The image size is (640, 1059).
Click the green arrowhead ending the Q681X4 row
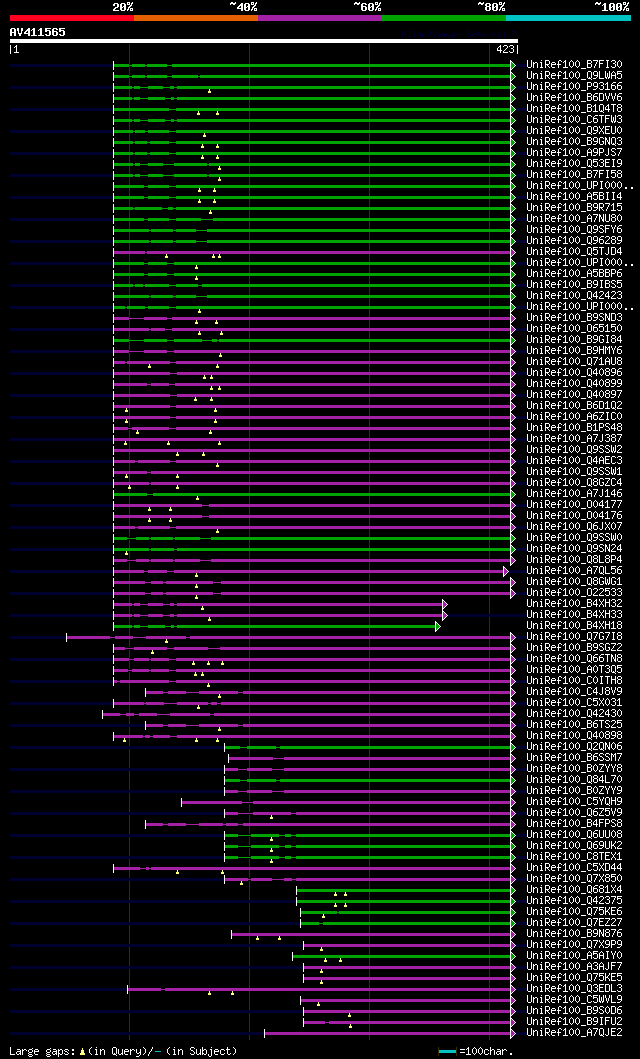coord(513,890)
